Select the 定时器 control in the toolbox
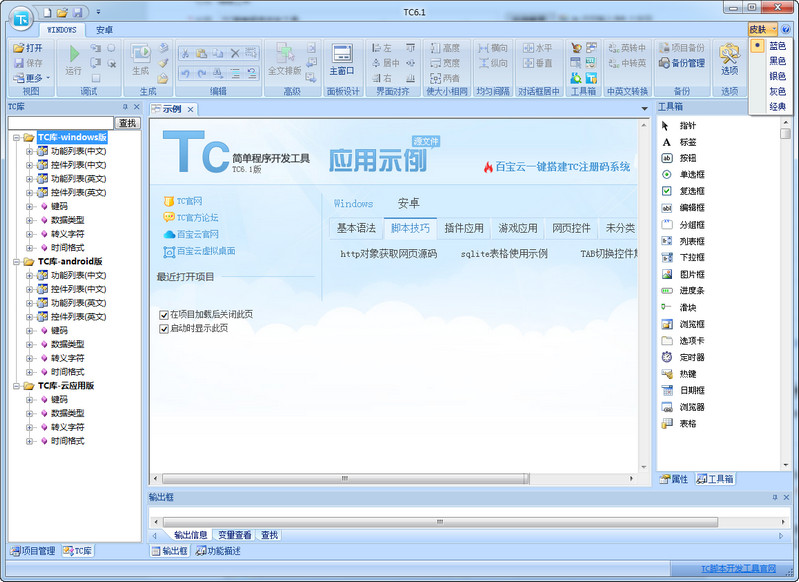799x582 pixels. 692,357
